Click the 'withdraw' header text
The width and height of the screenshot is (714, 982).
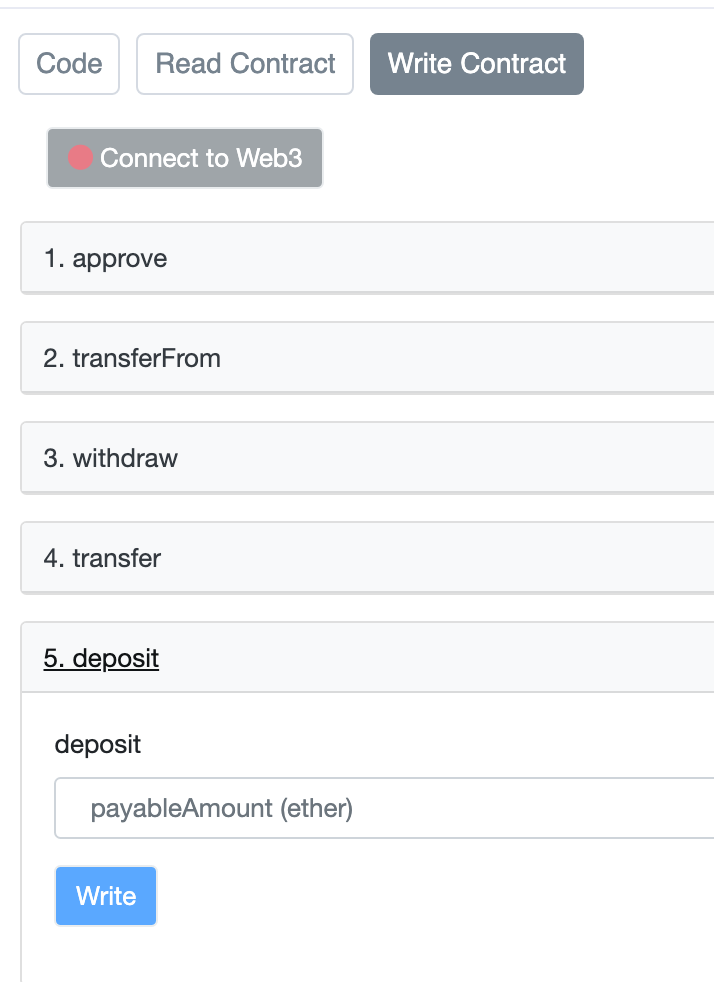125,458
